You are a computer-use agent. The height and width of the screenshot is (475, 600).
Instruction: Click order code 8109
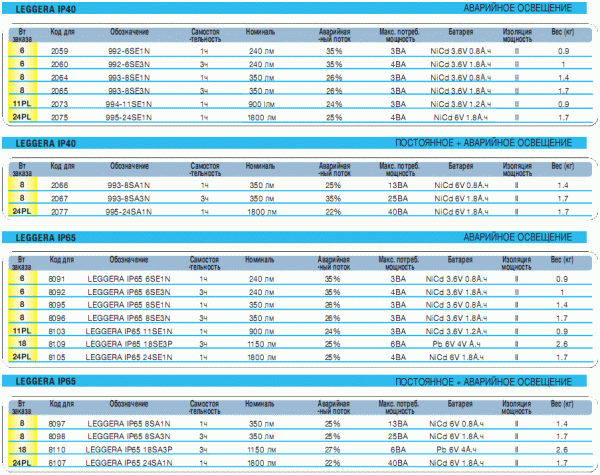click(57, 344)
